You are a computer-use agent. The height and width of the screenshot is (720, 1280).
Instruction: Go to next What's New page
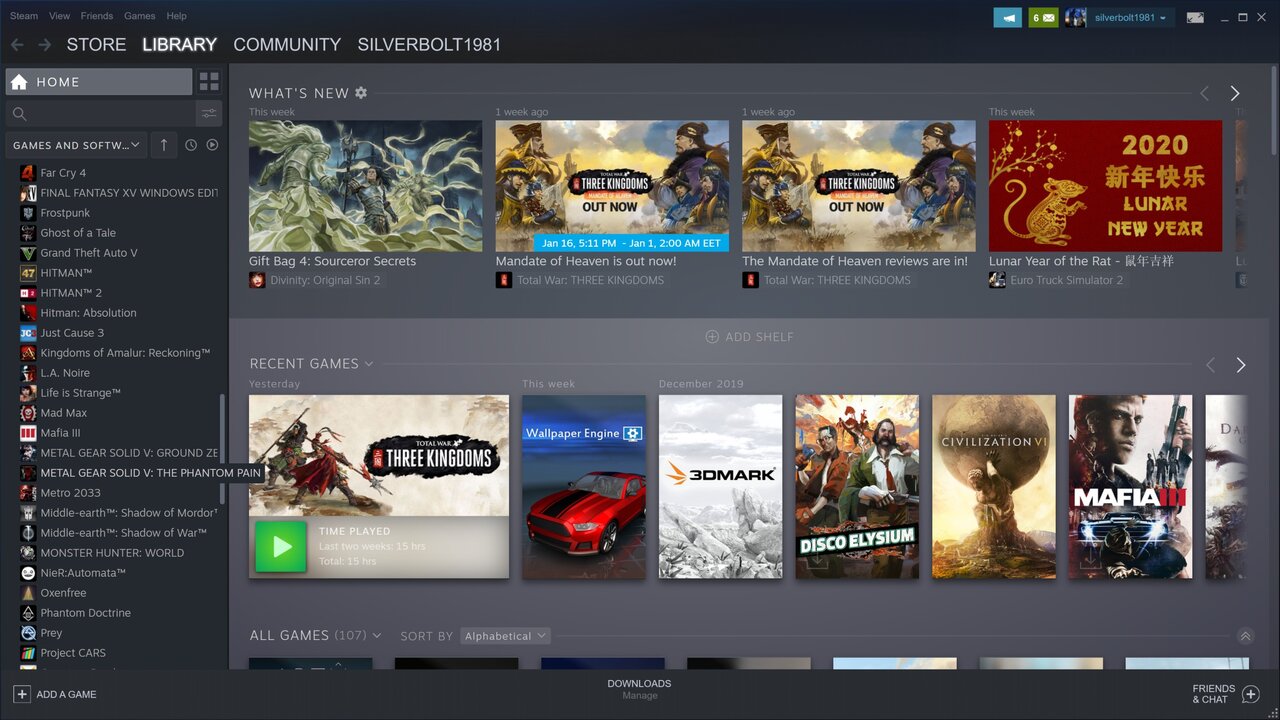pyautogui.click(x=1235, y=93)
